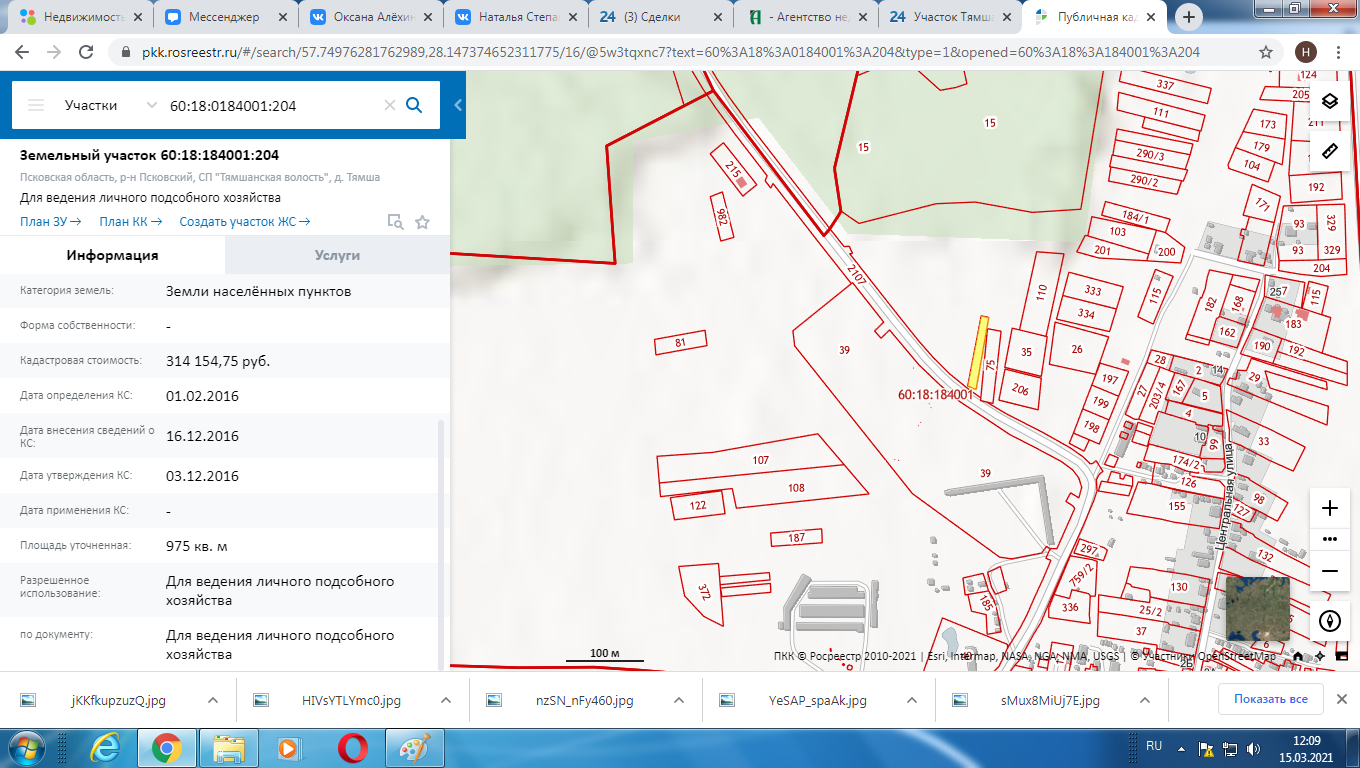
Task: Click the Показать все downloads button
Action: point(1270,699)
